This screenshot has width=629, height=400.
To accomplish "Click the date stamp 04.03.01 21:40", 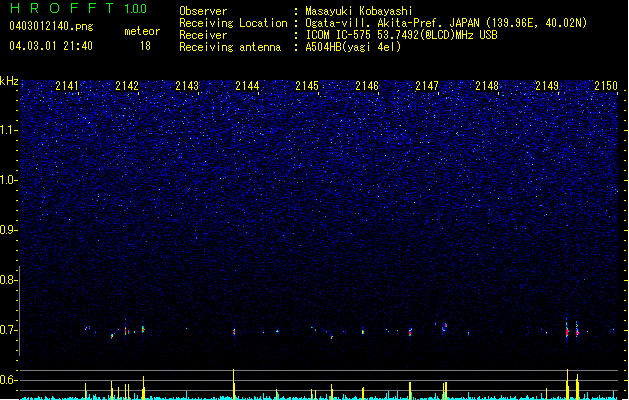I will click(x=51, y=46).
